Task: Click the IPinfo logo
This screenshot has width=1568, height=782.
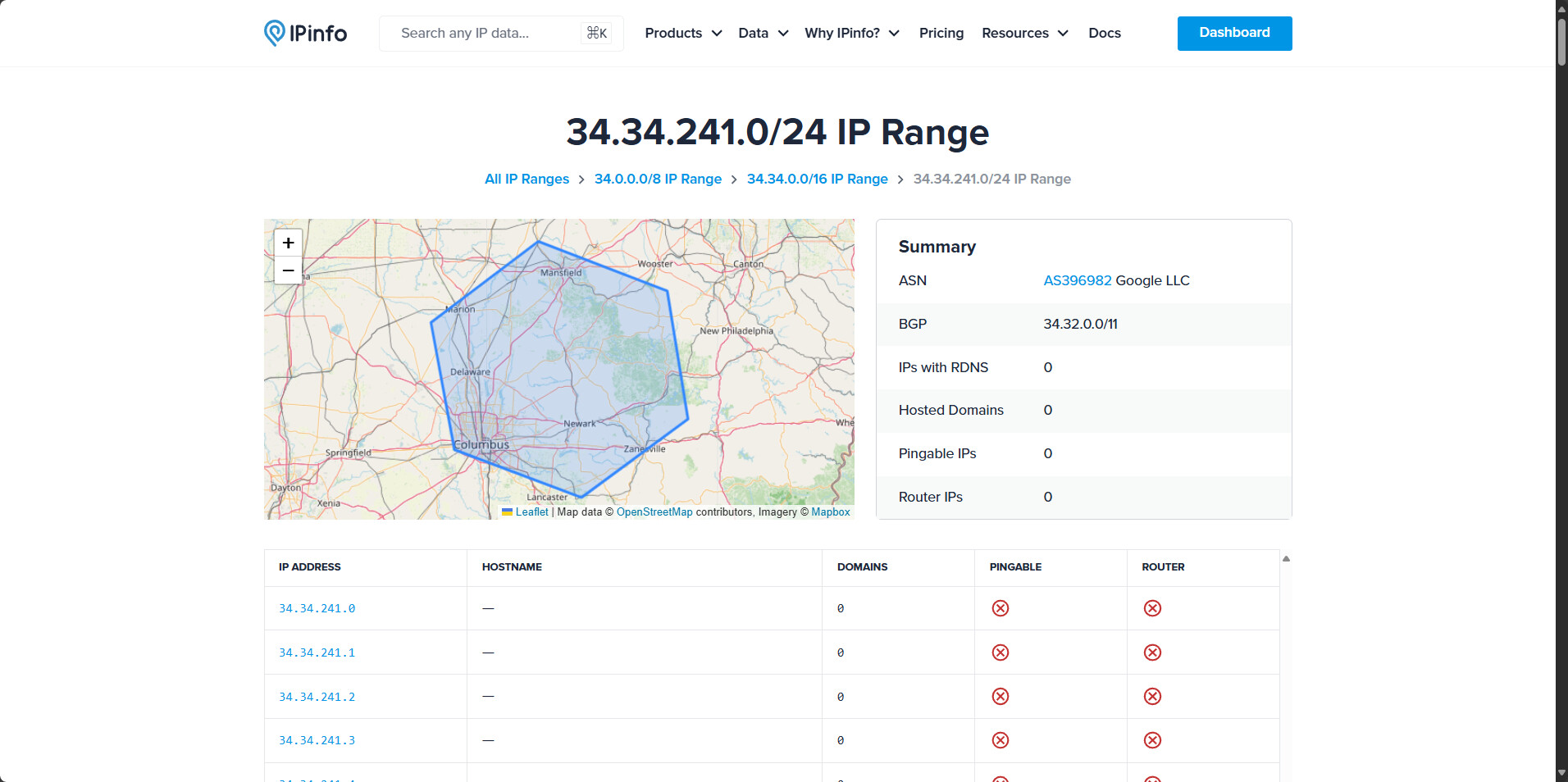Action: (x=305, y=33)
